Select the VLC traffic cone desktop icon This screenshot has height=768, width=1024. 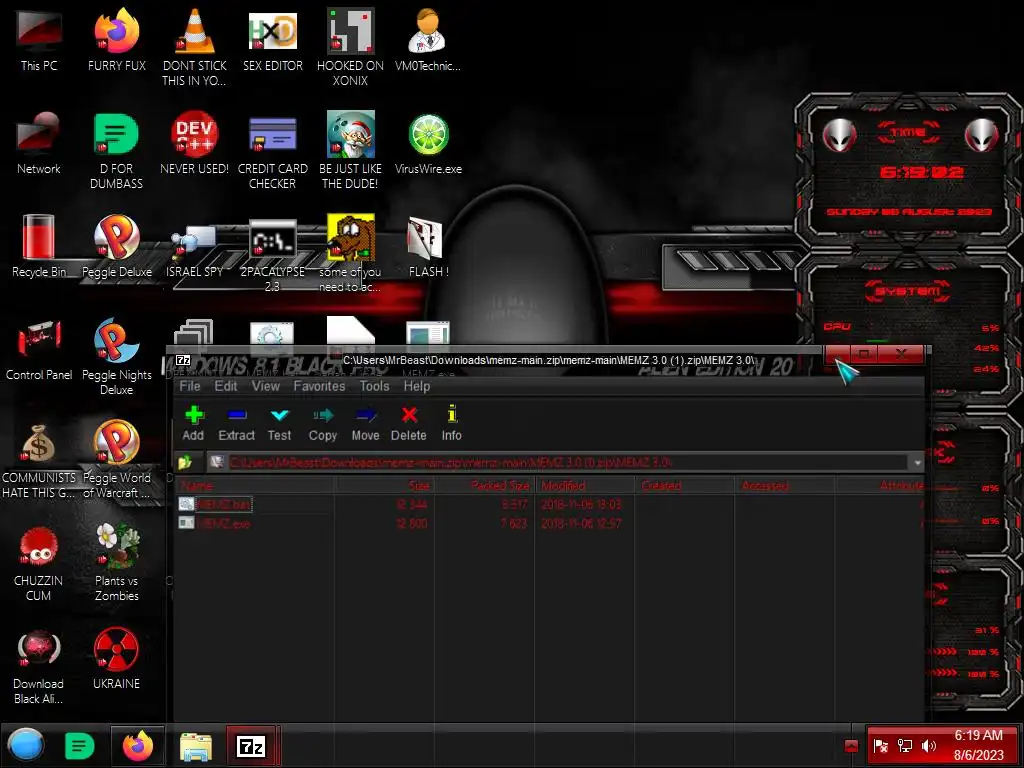tap(195, 47)
